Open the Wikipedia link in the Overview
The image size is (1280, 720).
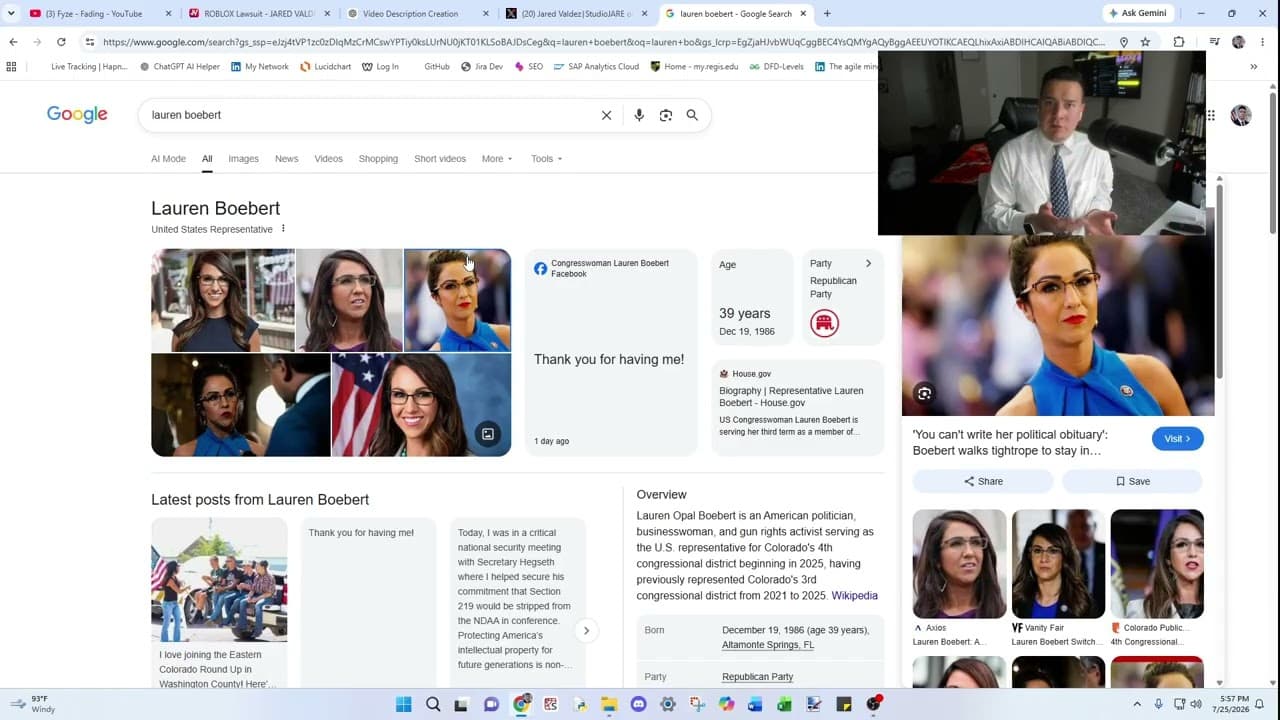coord(854,596)
